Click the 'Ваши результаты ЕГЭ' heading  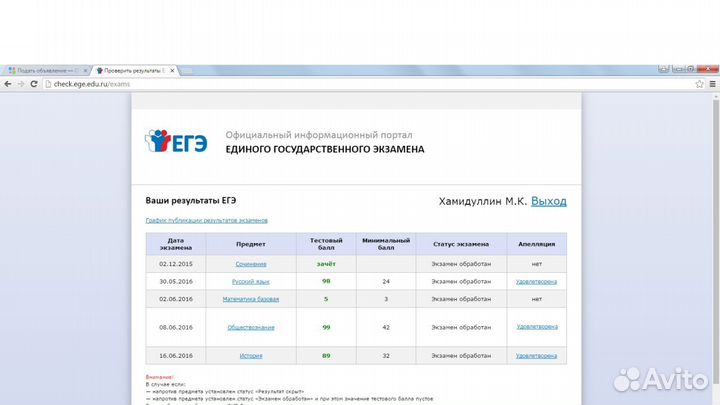191,201
